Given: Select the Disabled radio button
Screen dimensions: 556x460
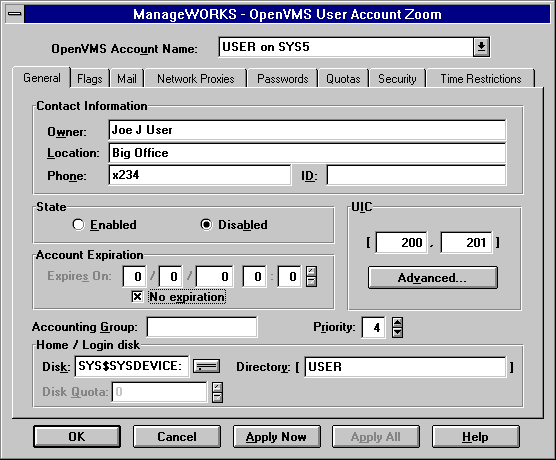Looking at the screenshot, I should click(x=206, y=225).
